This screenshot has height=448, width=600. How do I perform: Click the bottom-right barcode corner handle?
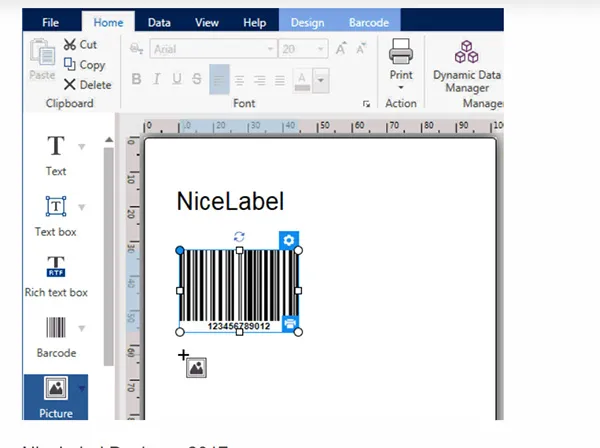(x=298, y=332)
